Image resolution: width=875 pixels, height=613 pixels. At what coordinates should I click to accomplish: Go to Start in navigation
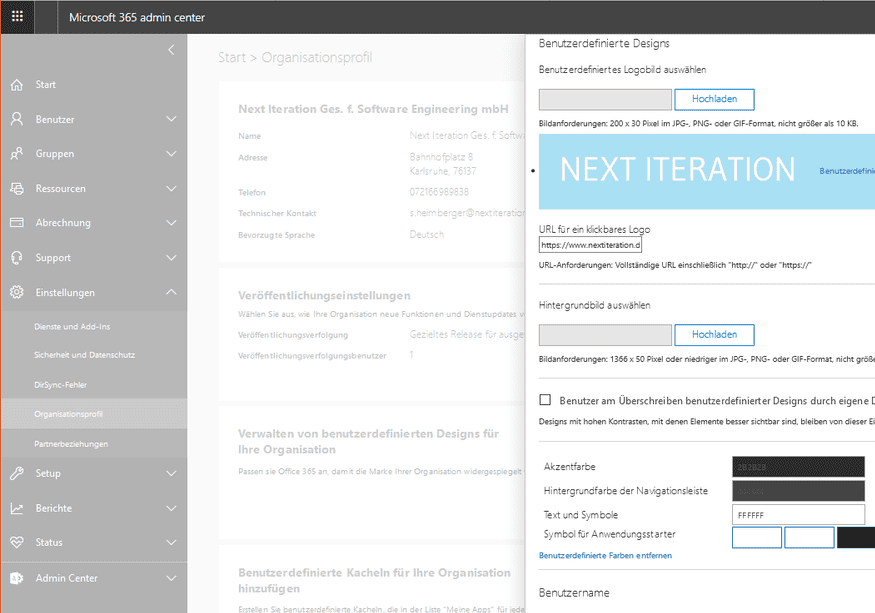pyautogui.click(x=45, y=85)
